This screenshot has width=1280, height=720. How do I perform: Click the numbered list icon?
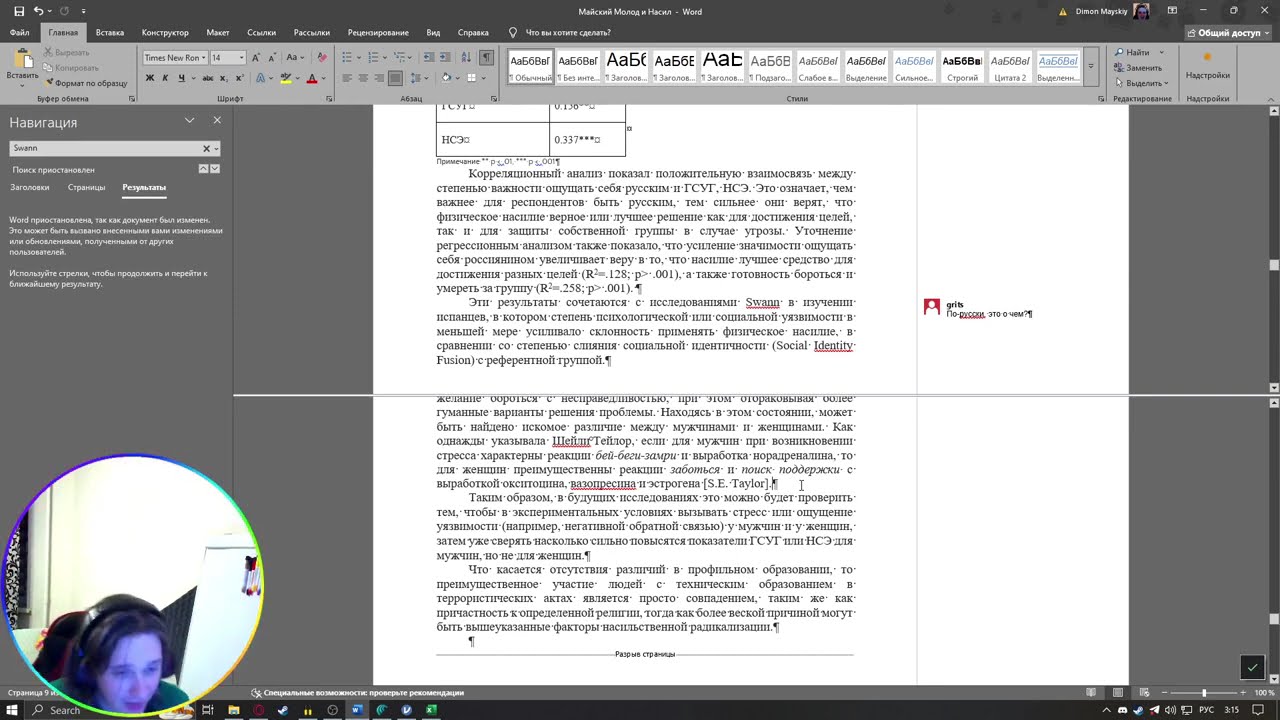373,58
